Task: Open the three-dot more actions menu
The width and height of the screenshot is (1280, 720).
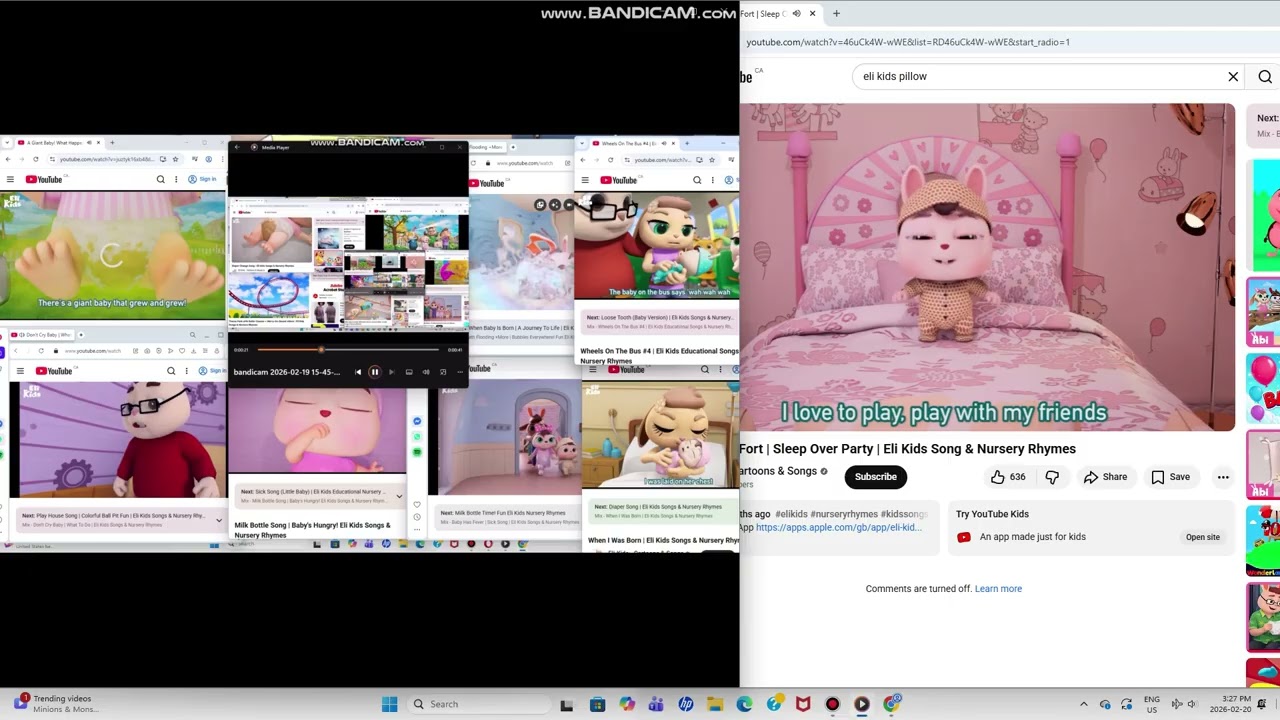Action: (x=1223, y=477)
